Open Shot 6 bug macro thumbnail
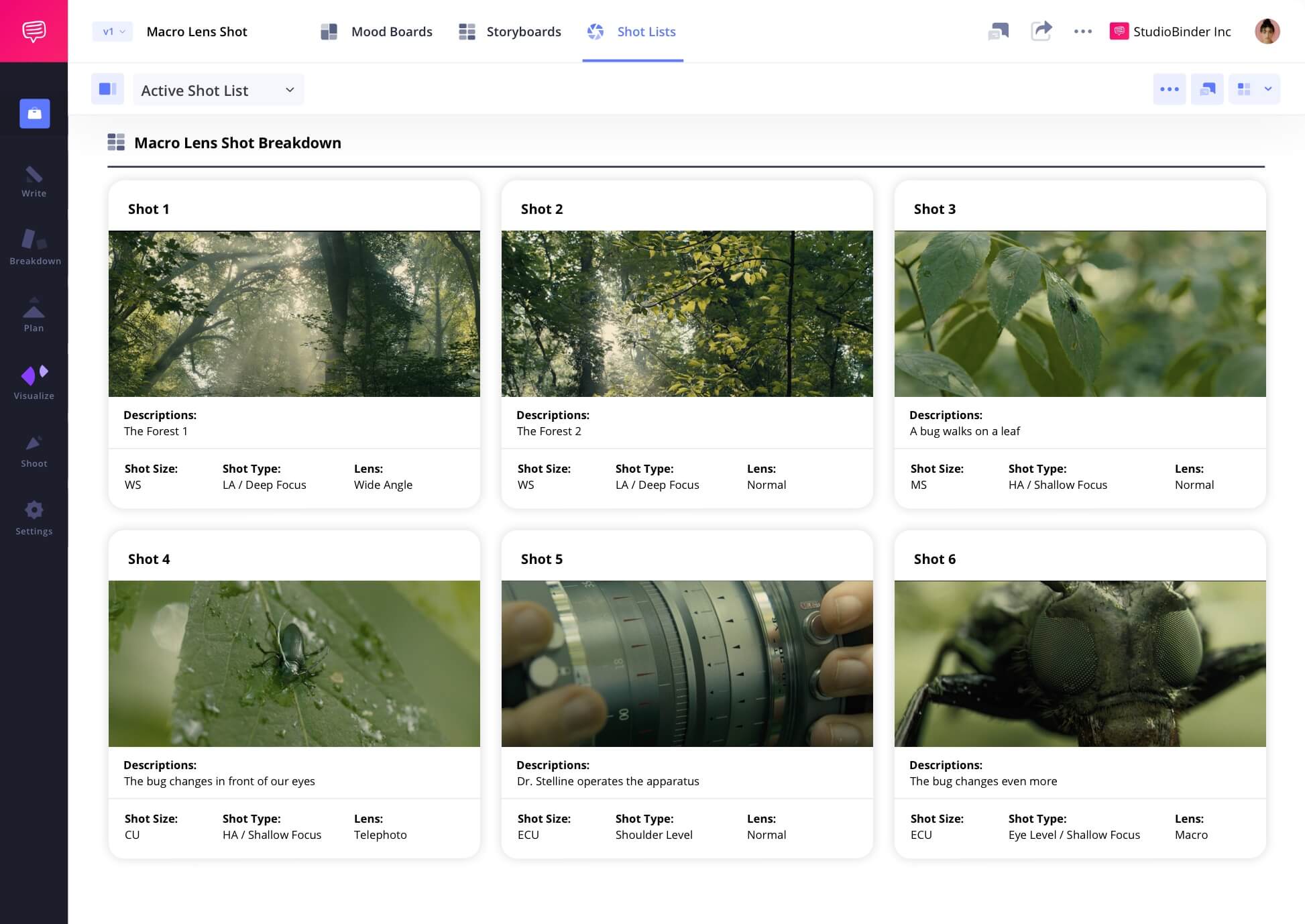 pos(1080,663)
